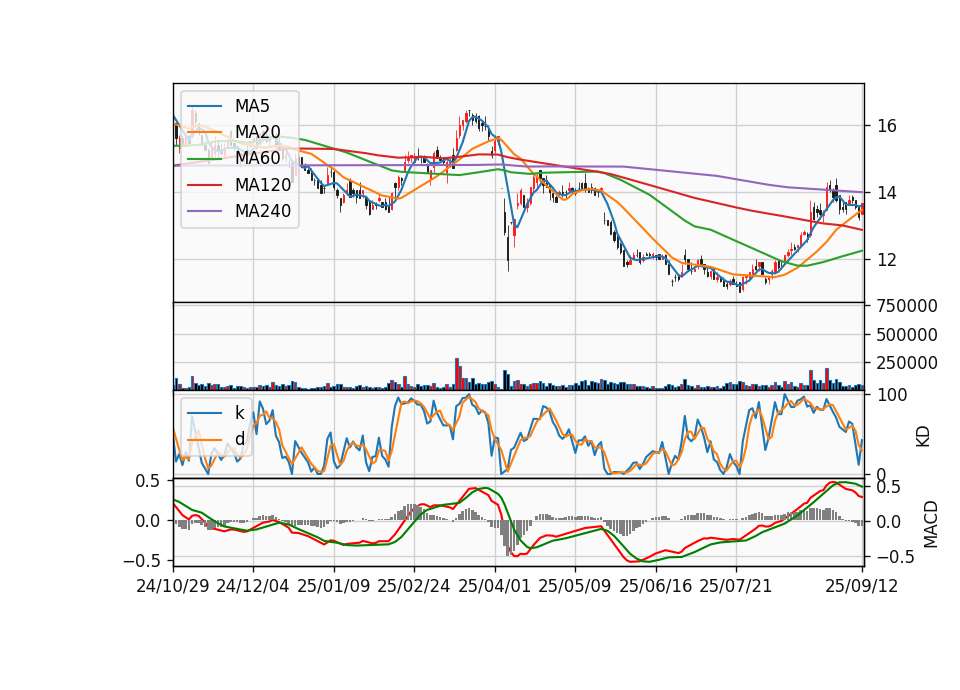
Task: Click the KD axis value 100
Action: coord(892,395)
